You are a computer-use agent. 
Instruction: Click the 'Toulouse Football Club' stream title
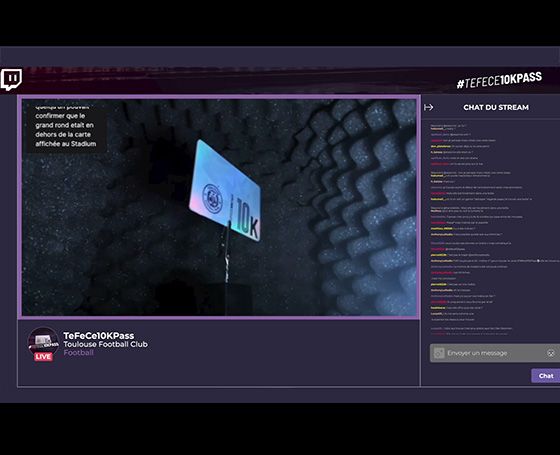tap(105, 344)
